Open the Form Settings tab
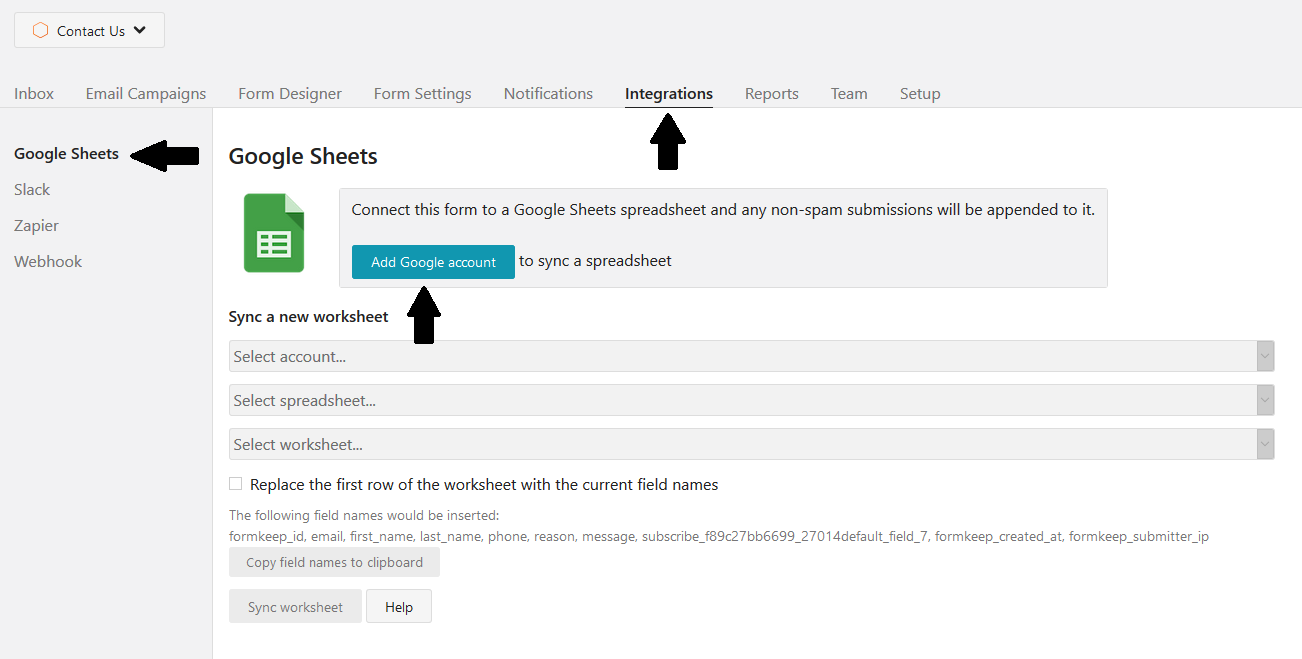Image resolution: width=1302 pixels, height=659 pixels. point(423,93)
